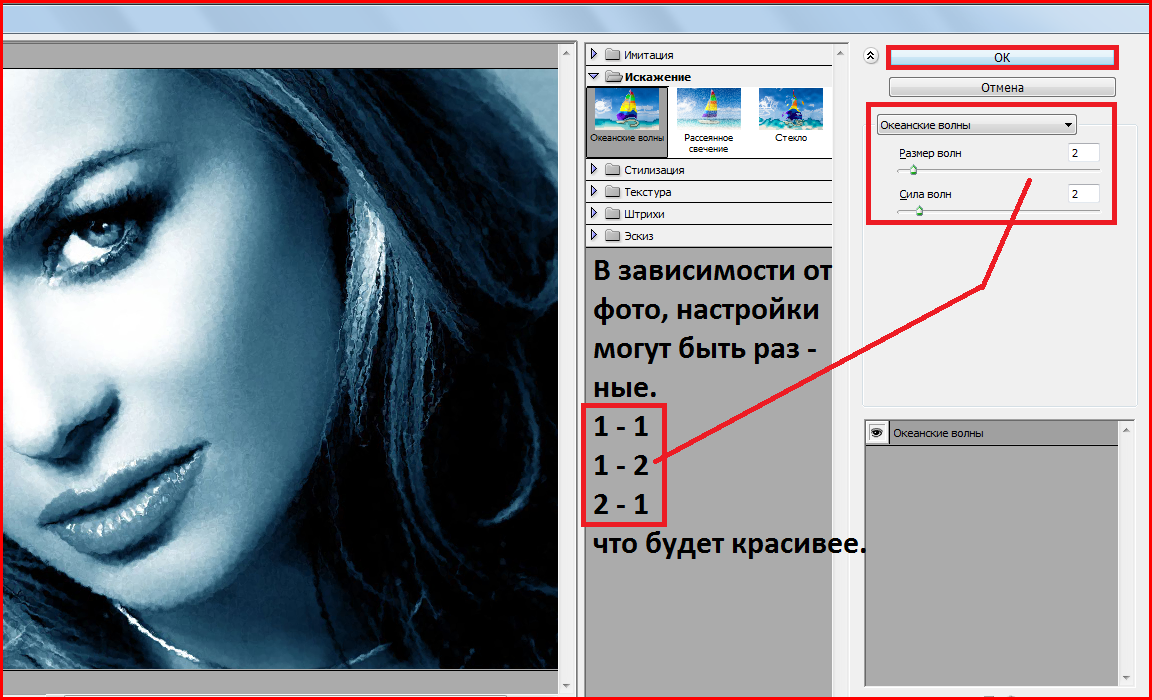Screen dimensions: 1152x700
Task: Click the Сила волн value field
Action: 1084,194
